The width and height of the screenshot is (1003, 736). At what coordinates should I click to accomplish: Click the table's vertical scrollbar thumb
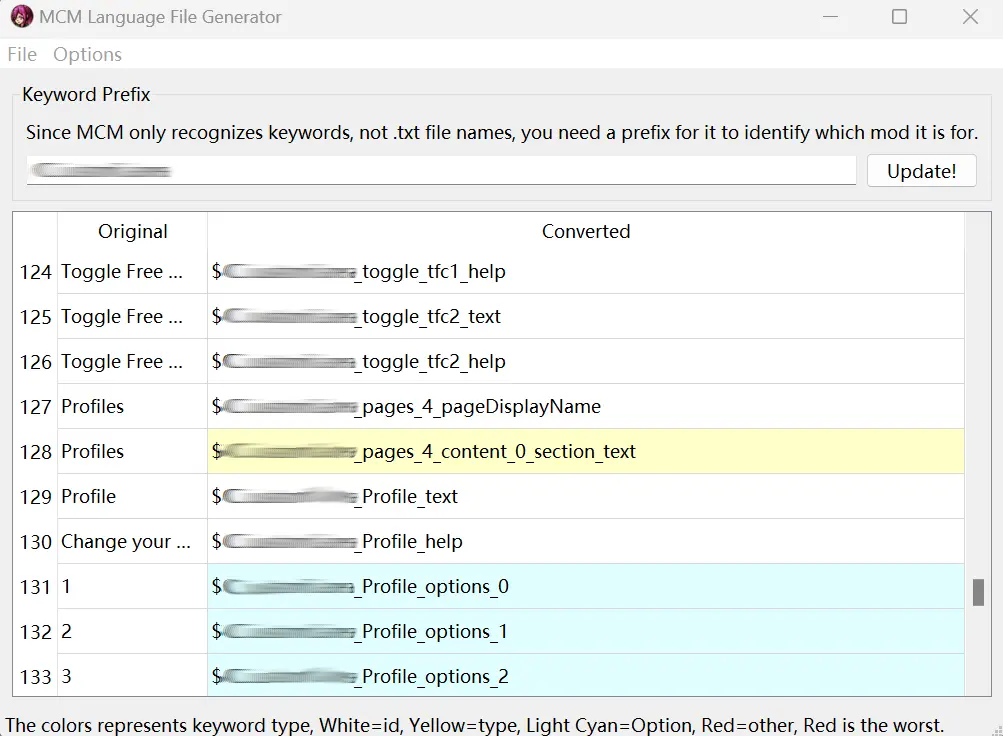coord(978,592)
